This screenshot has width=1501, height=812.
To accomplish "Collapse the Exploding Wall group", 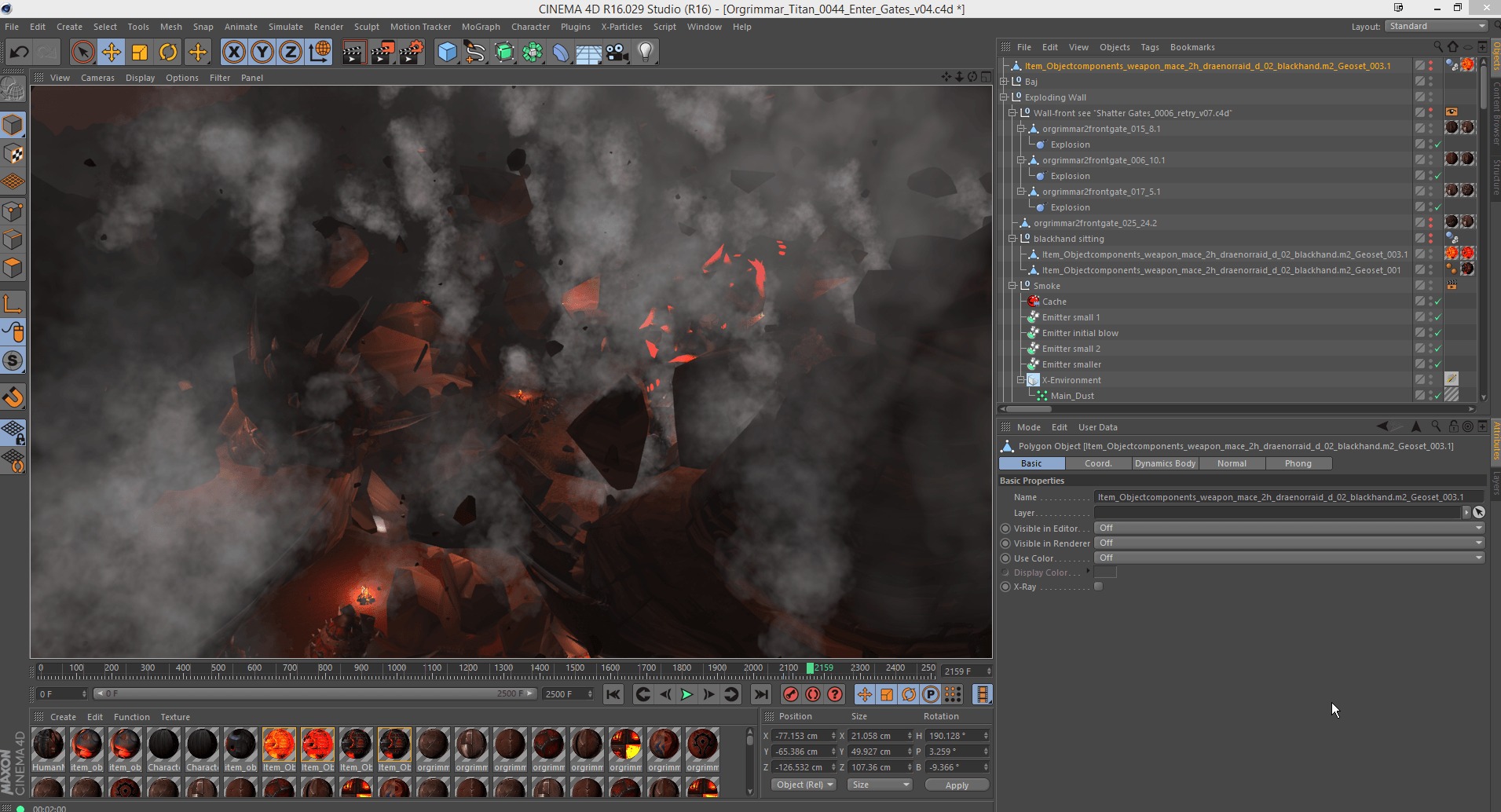I will (1004, 97).
